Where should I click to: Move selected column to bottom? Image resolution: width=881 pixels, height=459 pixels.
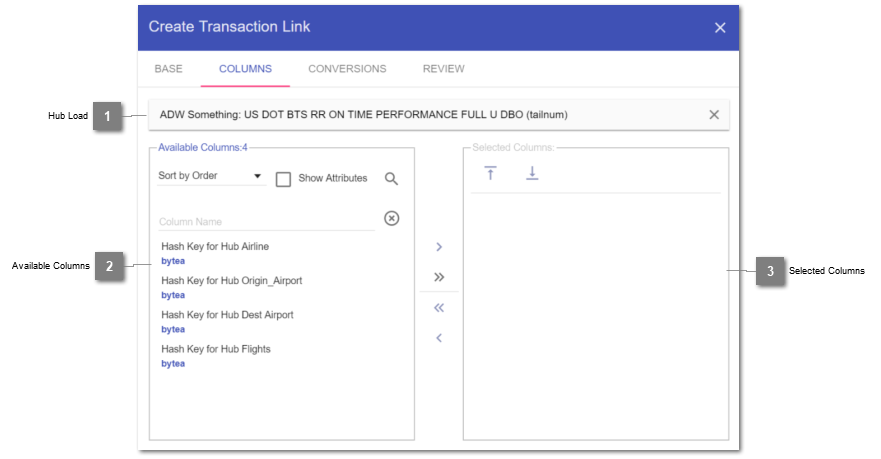tap(532, 173)
